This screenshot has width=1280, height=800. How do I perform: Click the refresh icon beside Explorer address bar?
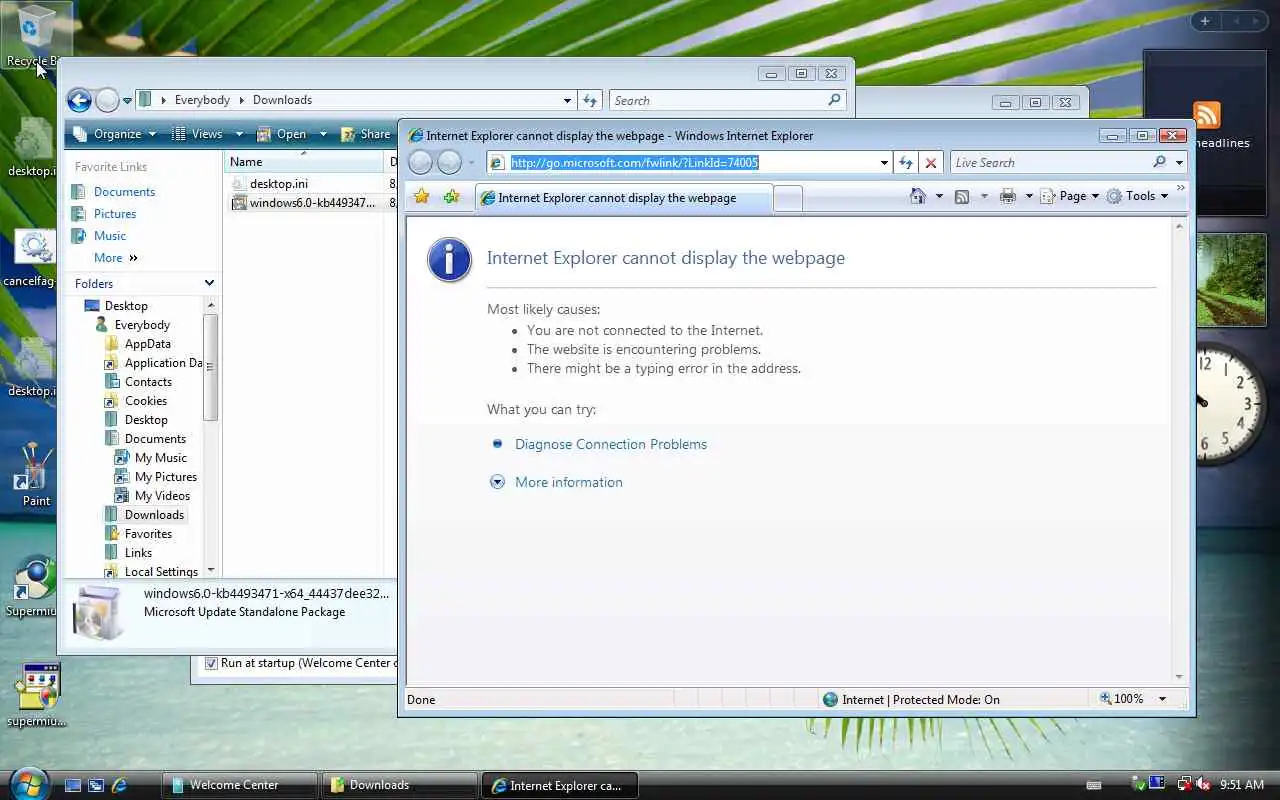click(590, 100)
